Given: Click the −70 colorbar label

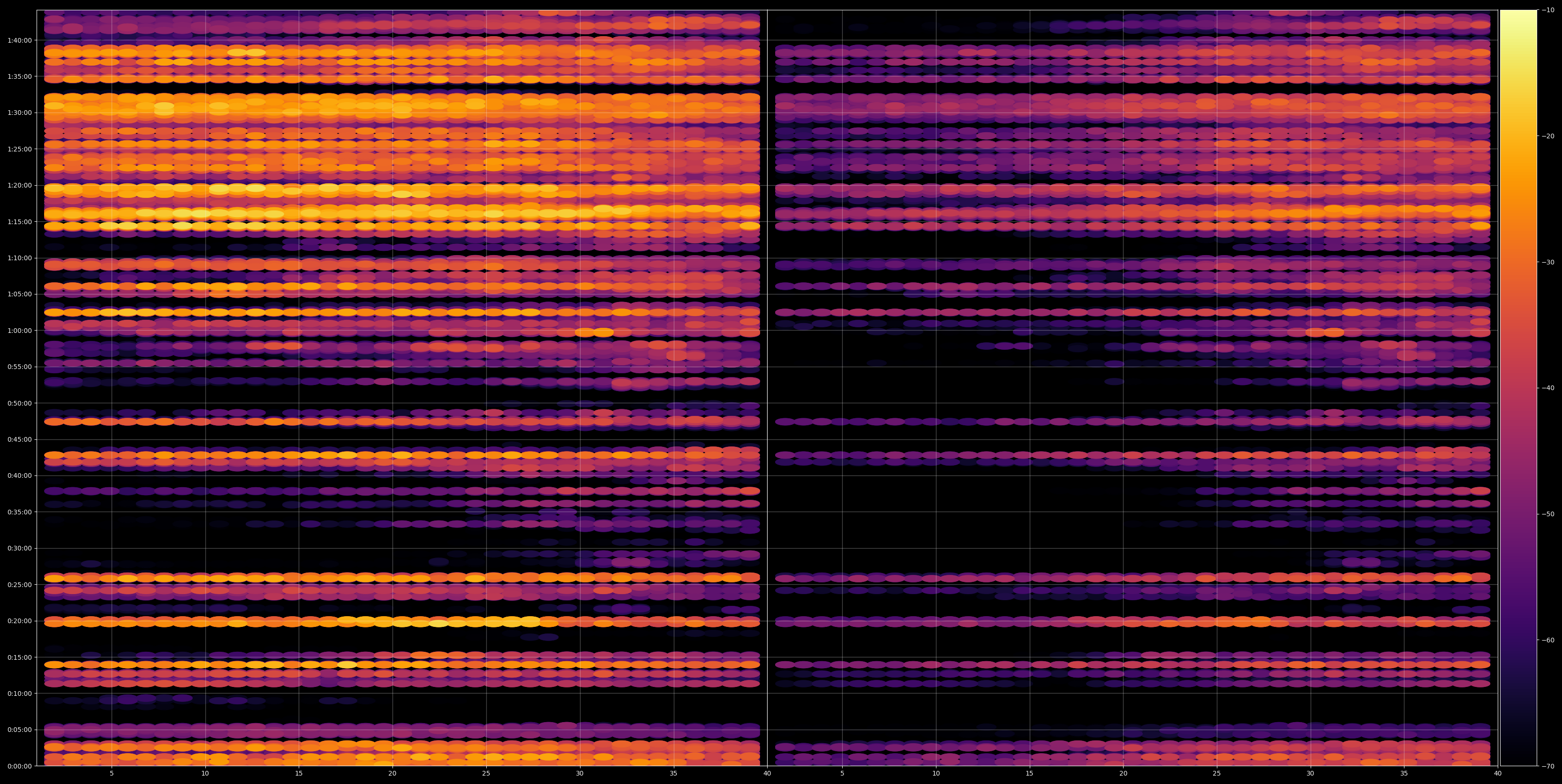Looking at the screenshot, I should tap(1548, 766).
